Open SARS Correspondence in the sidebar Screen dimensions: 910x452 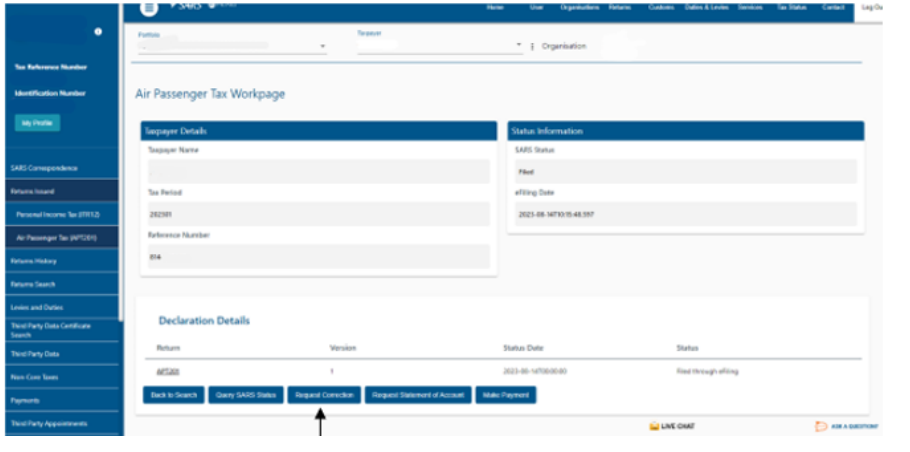[x=44, y=168]
